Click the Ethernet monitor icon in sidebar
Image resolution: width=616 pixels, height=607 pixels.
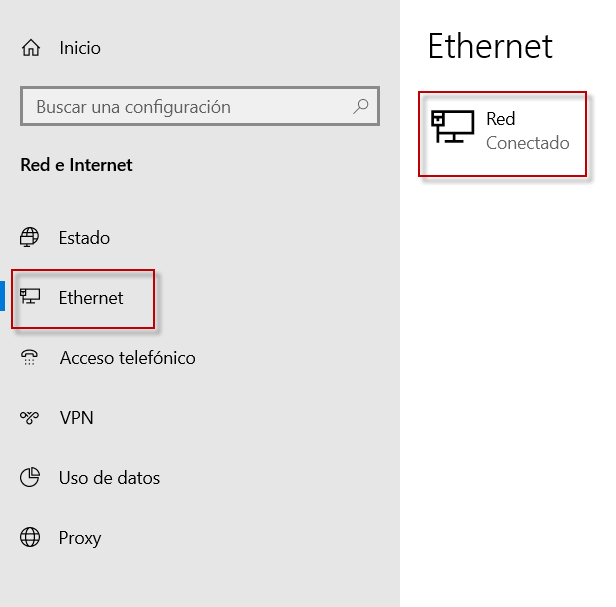click(x=30, y=297)
